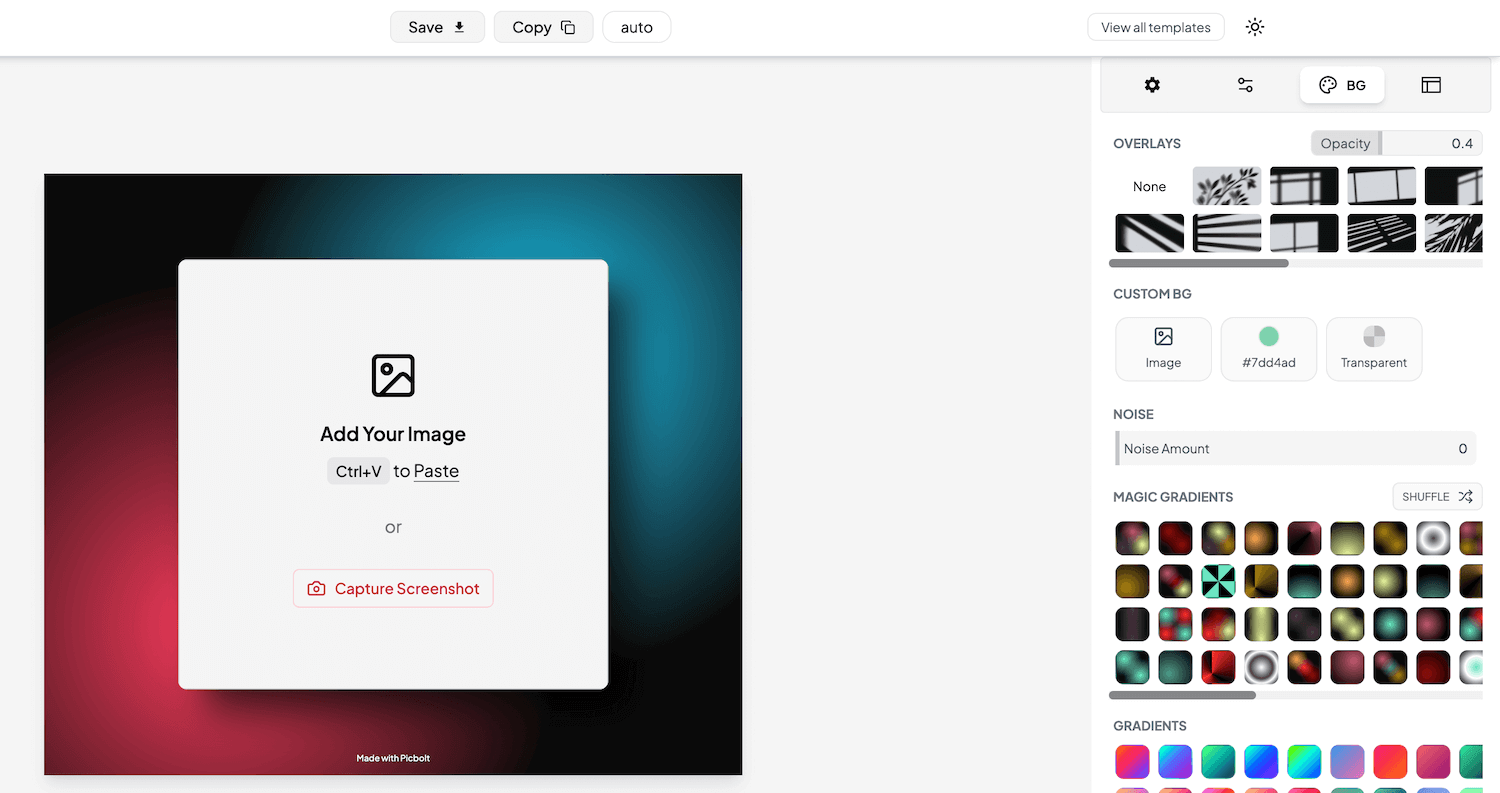1500x793 pixels.
Task: Click the download icon in the Save button
Action: point(460,27)
